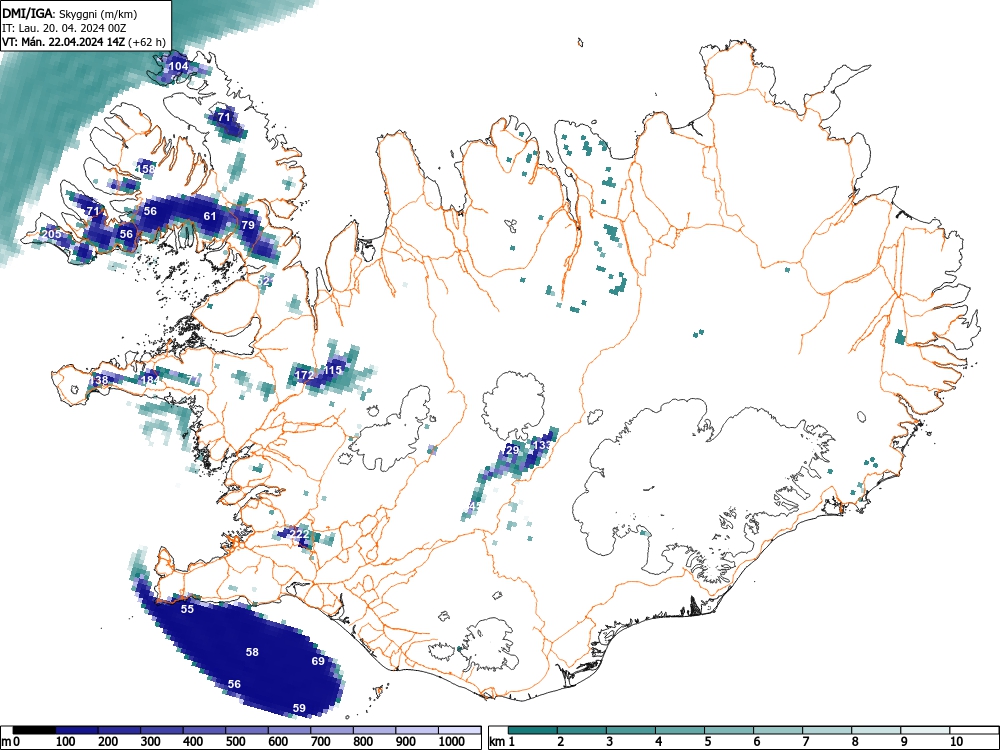Click the darkest teal swatch above km 1
The image size is (1000, 750).
(x=533, y=730)
